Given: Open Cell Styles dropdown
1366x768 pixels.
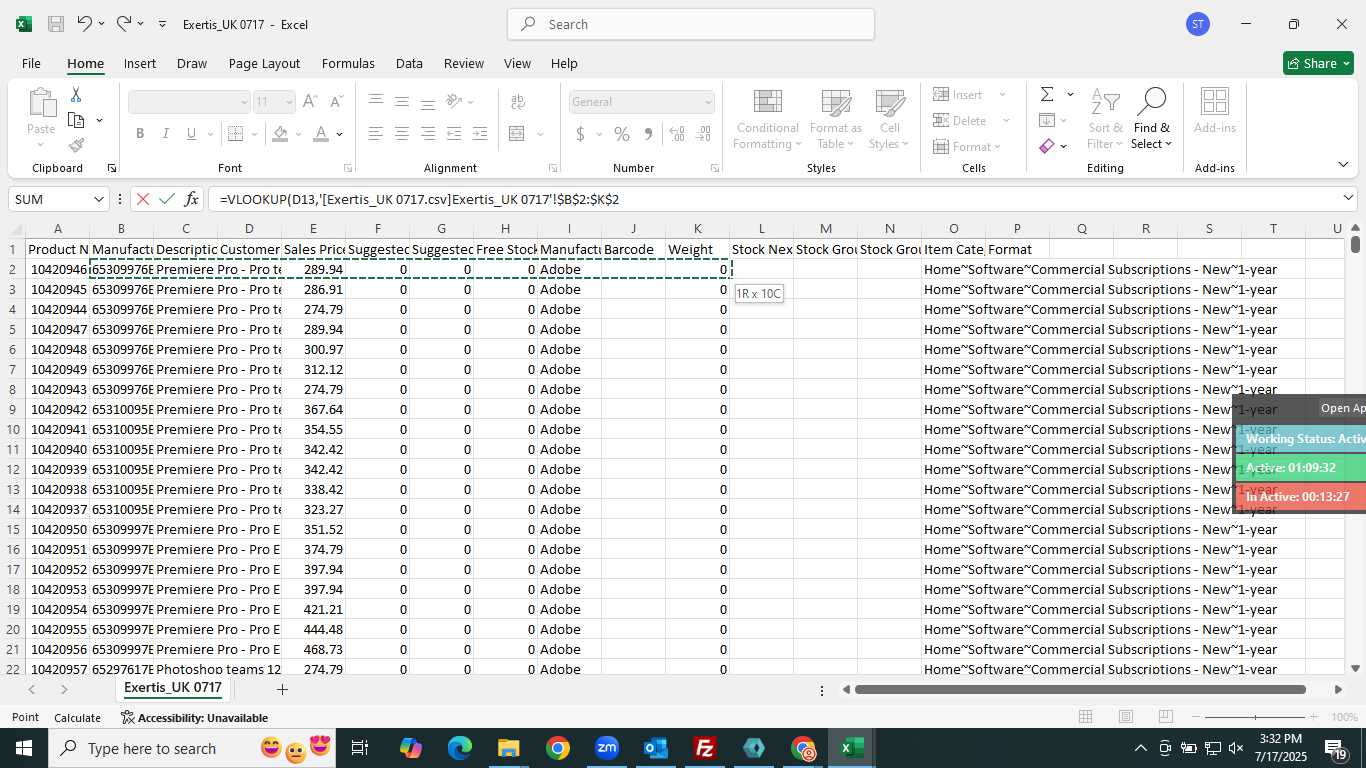Looking at the screenshot, I should pyautogui.click(x=889, y=120).
